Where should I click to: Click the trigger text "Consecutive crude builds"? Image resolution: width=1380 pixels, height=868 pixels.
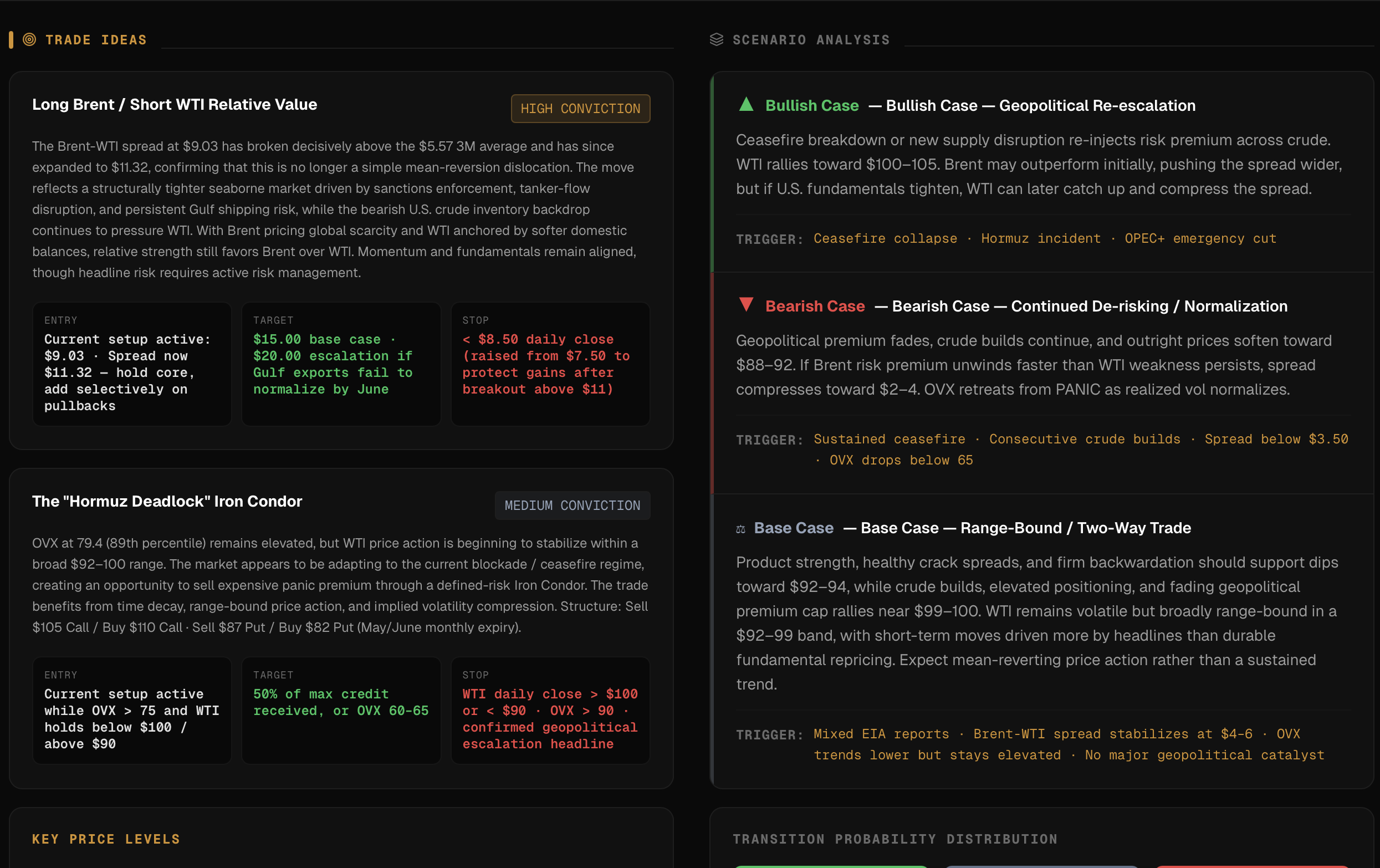point(1084,439)
